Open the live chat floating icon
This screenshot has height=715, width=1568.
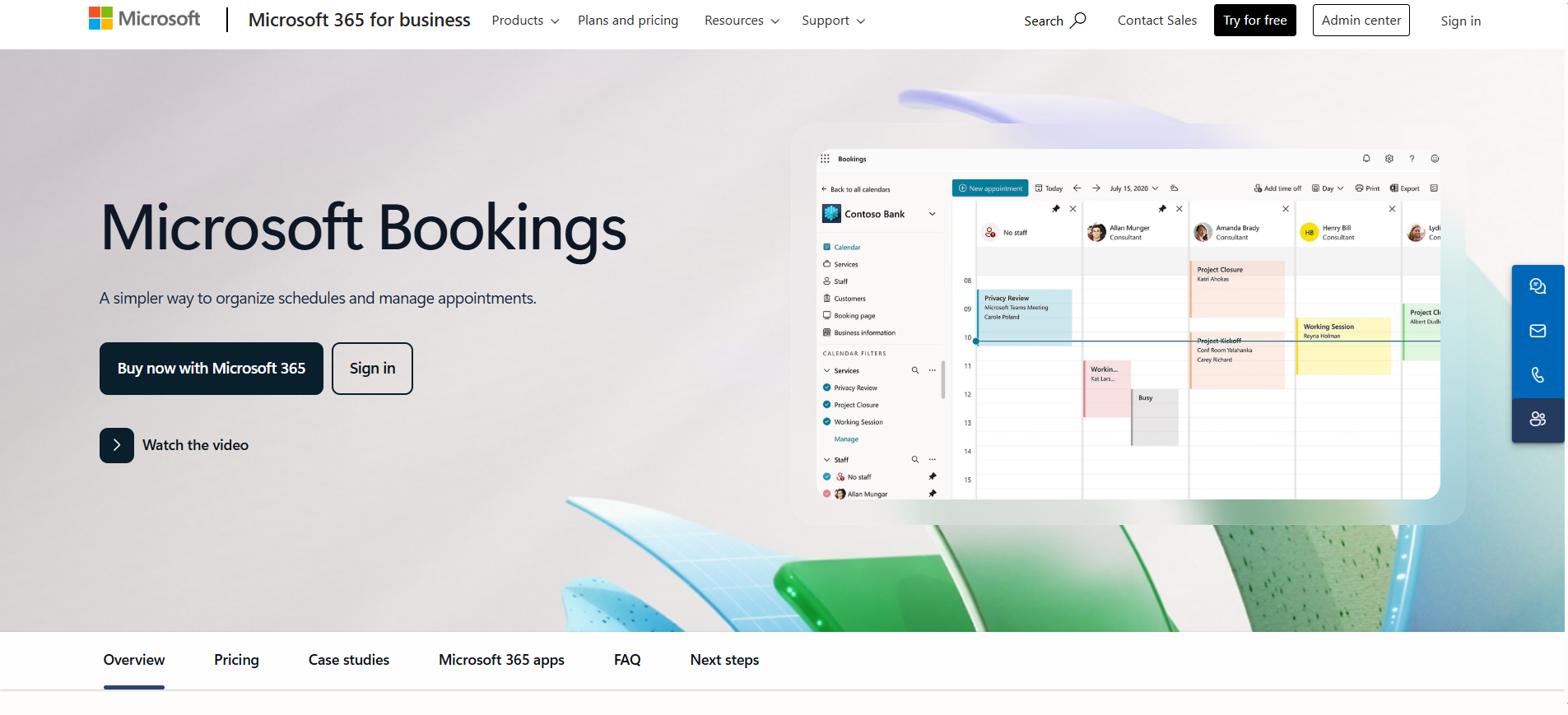click(1538, 286)
